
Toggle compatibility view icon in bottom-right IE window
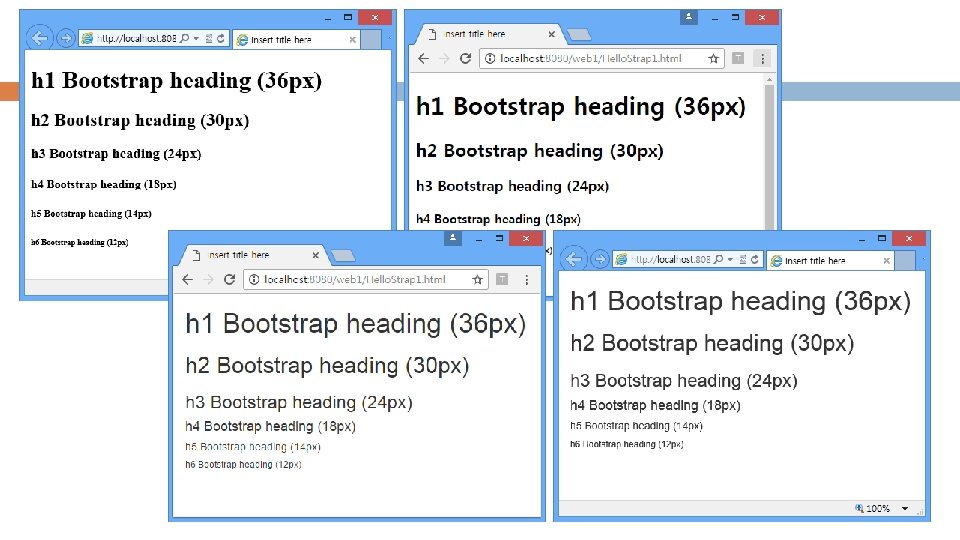coord(743,259)
